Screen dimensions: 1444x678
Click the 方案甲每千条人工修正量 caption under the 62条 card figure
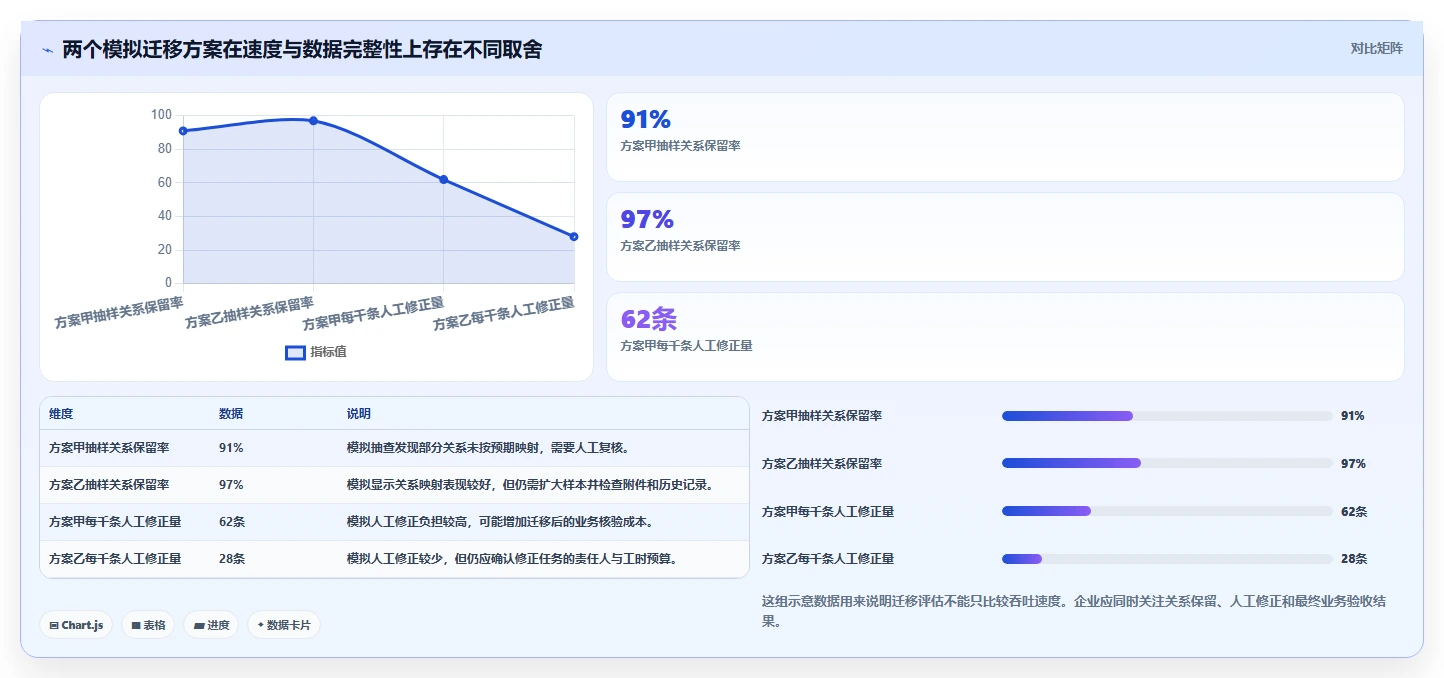686,345
